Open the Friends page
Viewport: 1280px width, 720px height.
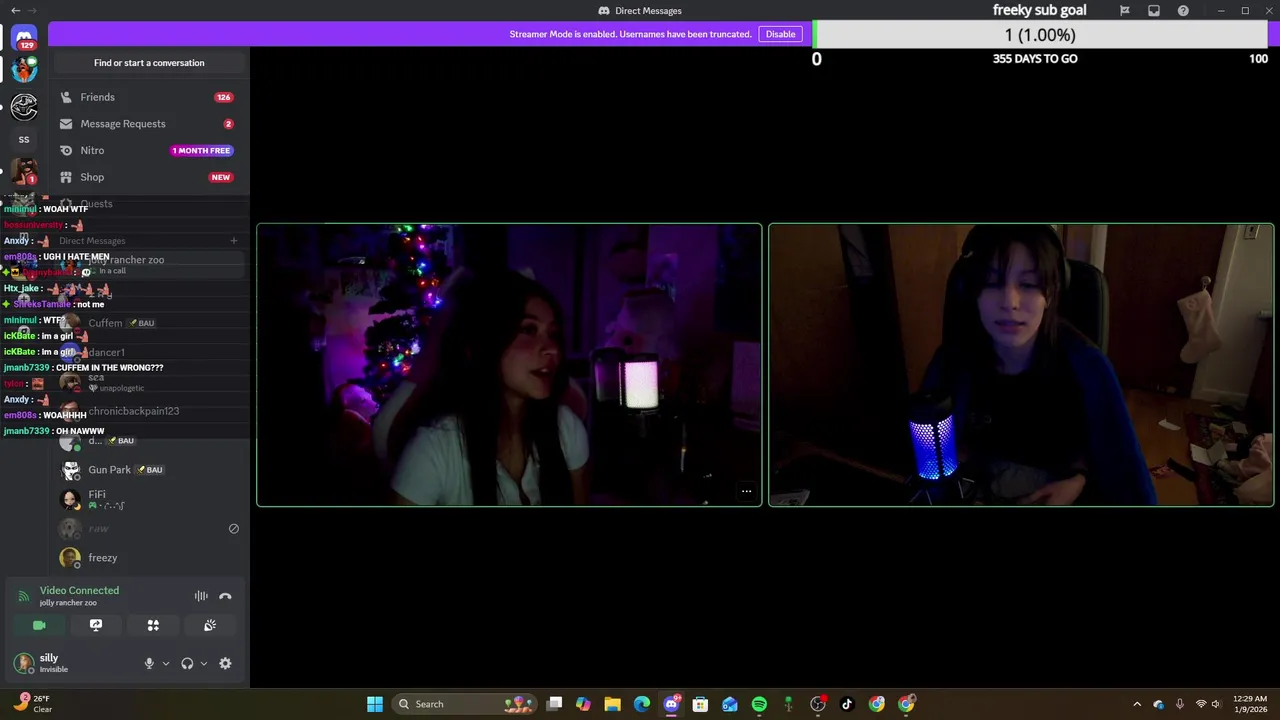click(x=147, y=97)
